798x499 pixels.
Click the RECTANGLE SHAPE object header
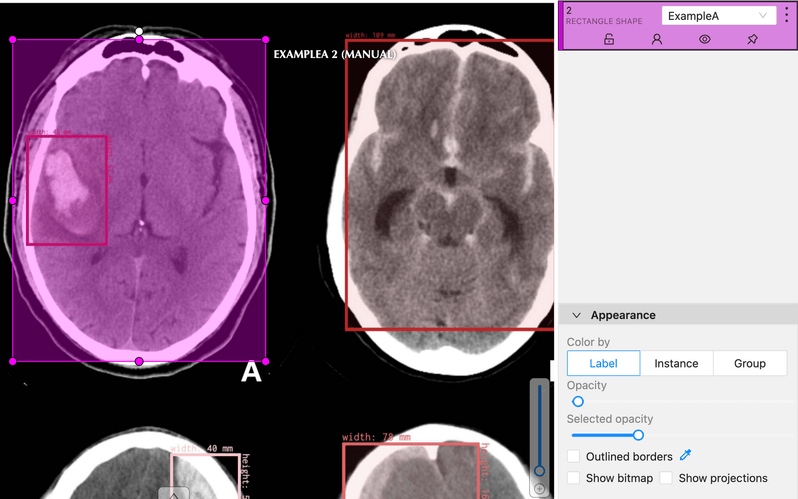pos(604,21)
